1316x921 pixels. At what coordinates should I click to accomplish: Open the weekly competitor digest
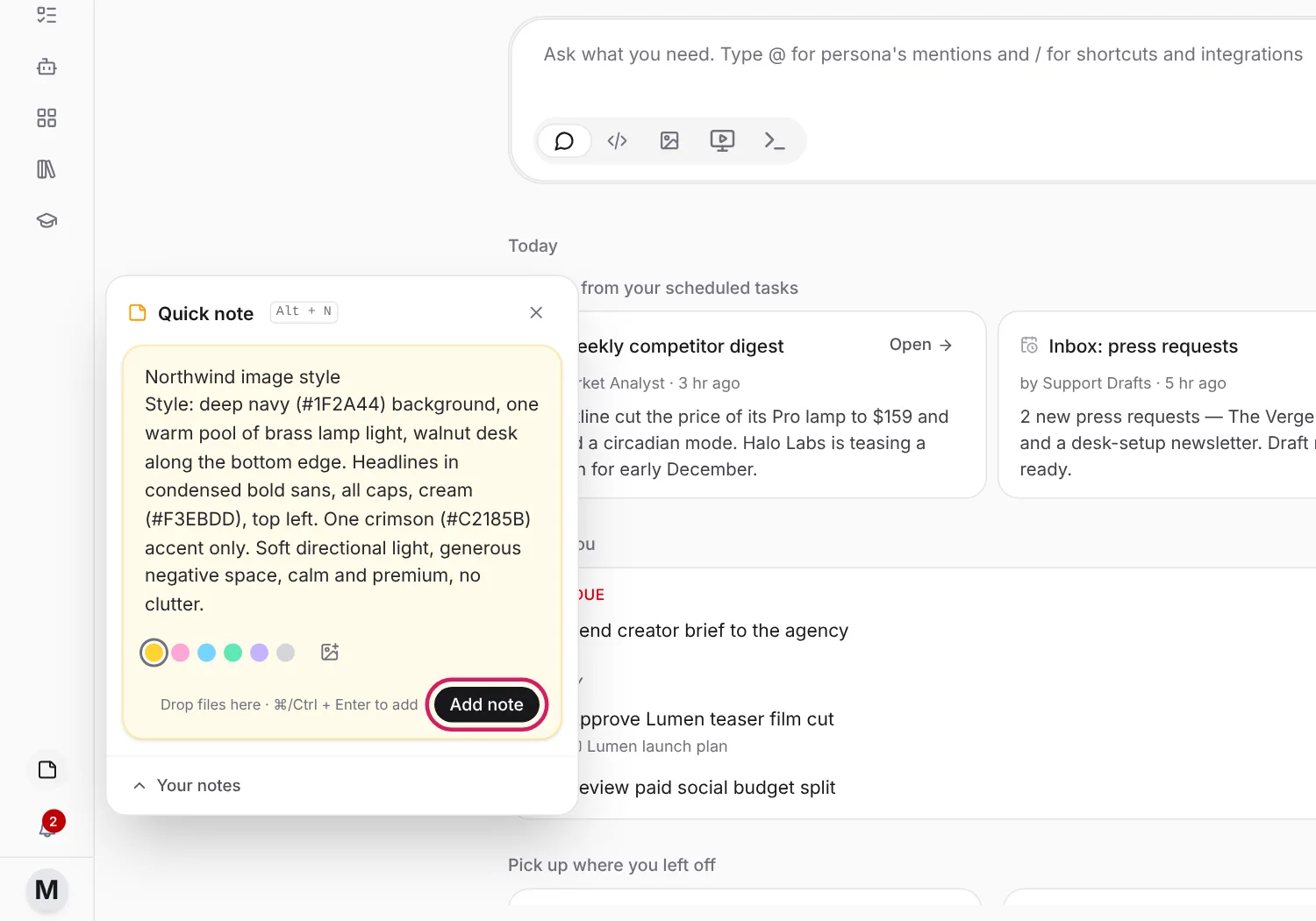click(920, 345)
